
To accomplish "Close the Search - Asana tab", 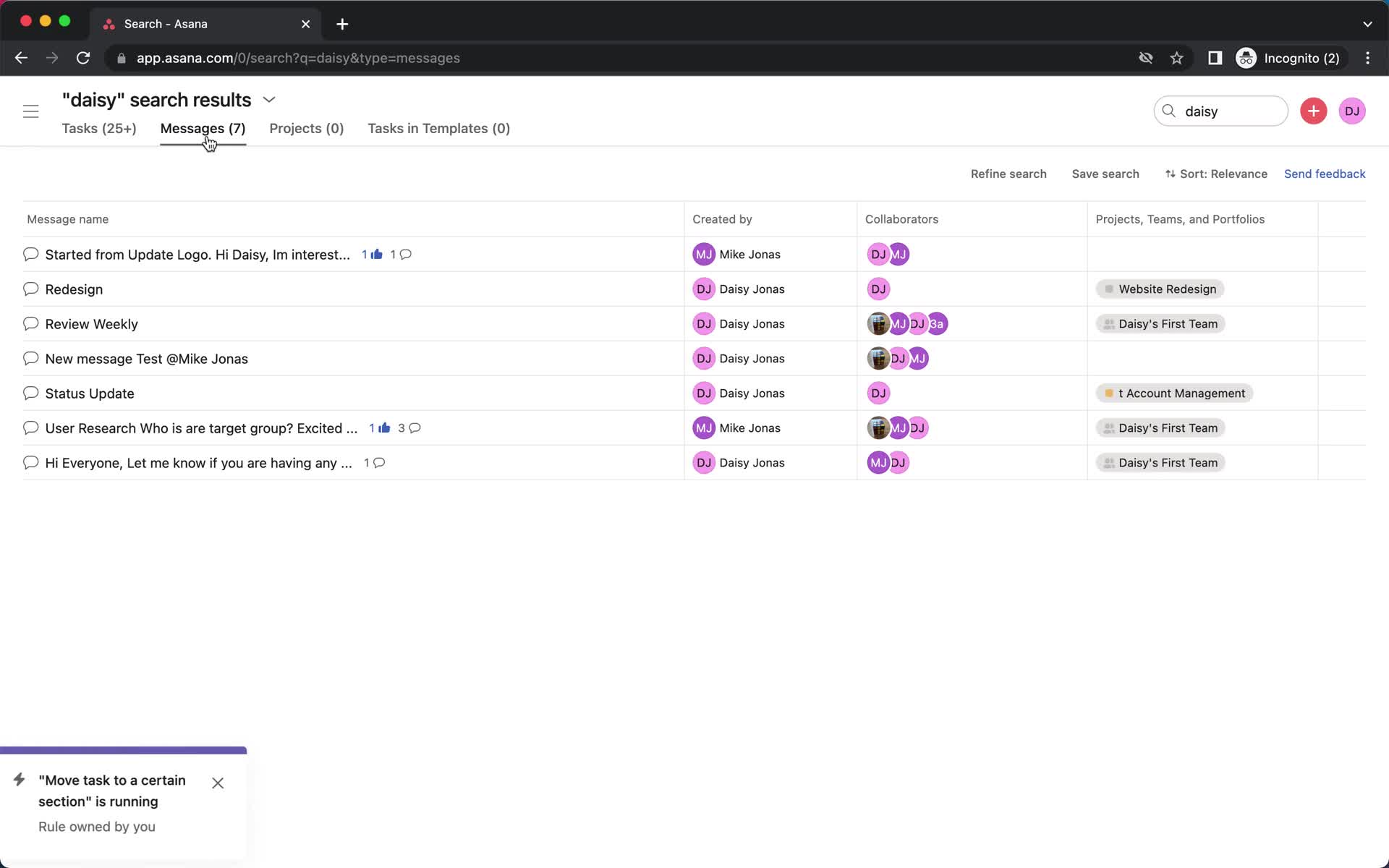I will pos(305,24).
